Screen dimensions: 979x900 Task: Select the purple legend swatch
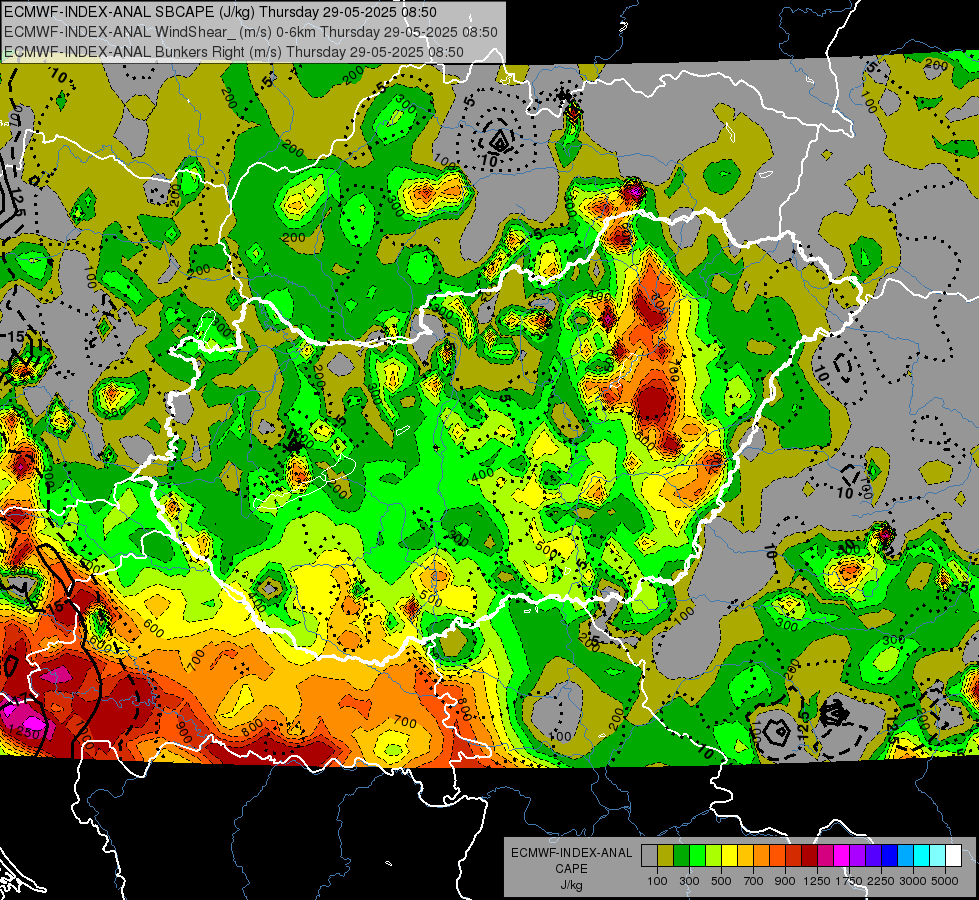point(858,856)
